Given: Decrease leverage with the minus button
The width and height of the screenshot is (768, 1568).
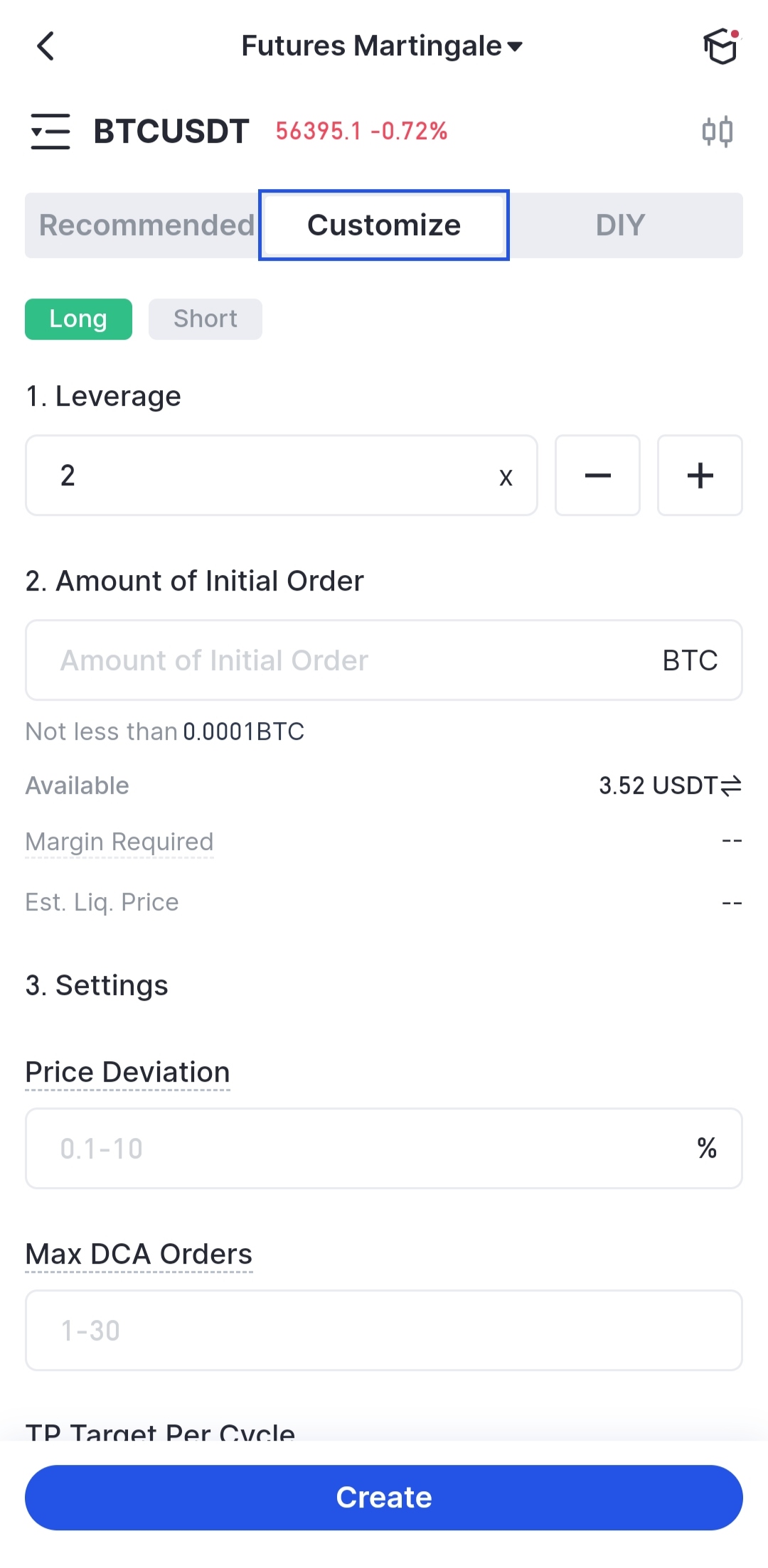Looking at the screenshot, I should click(597, 476).
